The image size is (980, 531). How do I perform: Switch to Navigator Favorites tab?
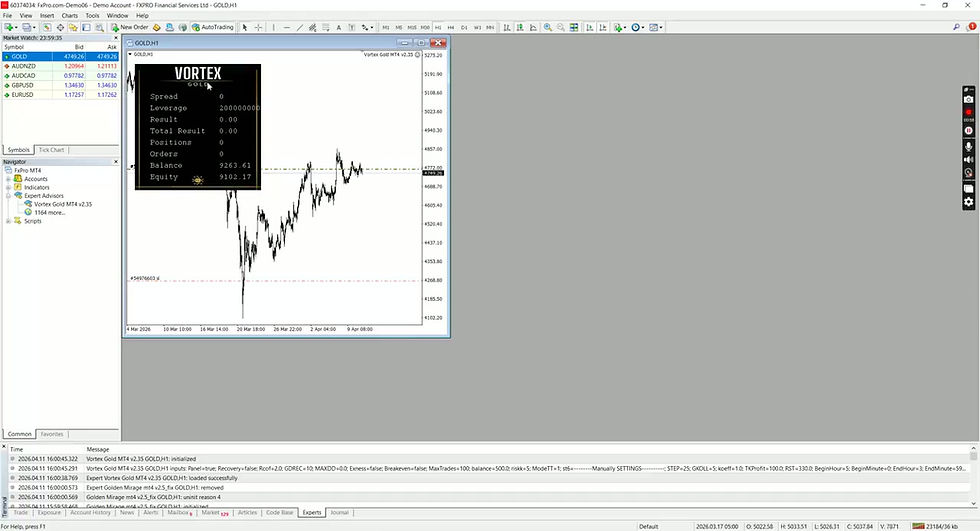52,434
